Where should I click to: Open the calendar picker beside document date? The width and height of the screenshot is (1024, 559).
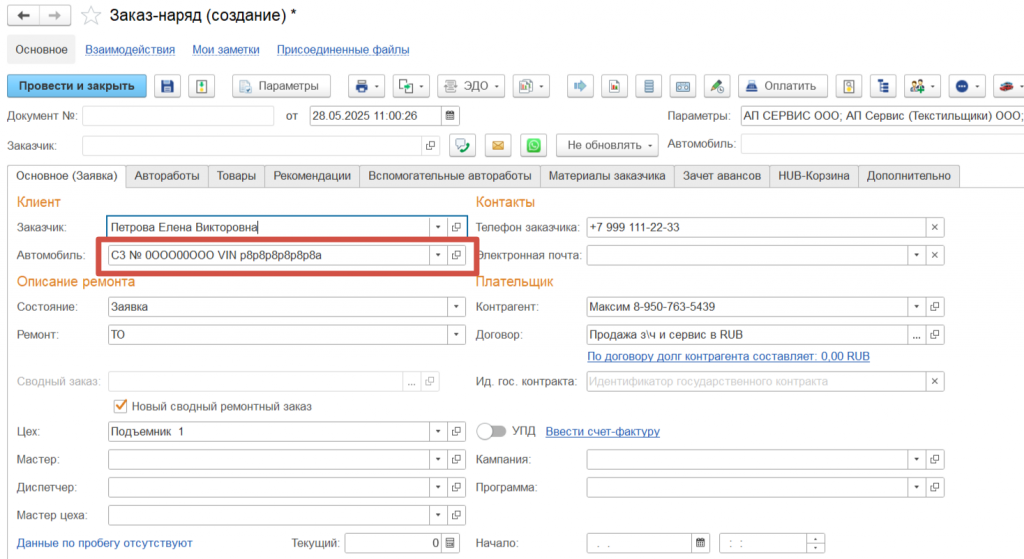click(450, 116)
